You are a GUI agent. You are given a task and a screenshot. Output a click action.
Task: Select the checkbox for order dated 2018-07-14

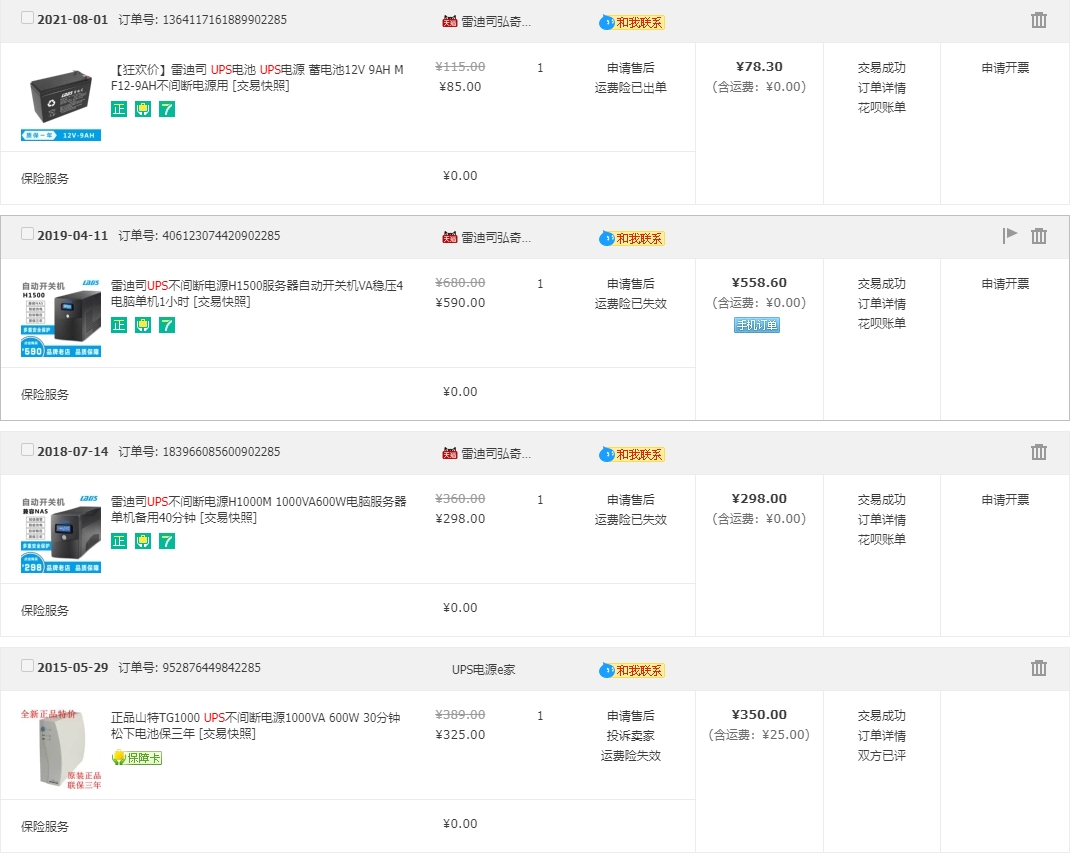[27, 449]
